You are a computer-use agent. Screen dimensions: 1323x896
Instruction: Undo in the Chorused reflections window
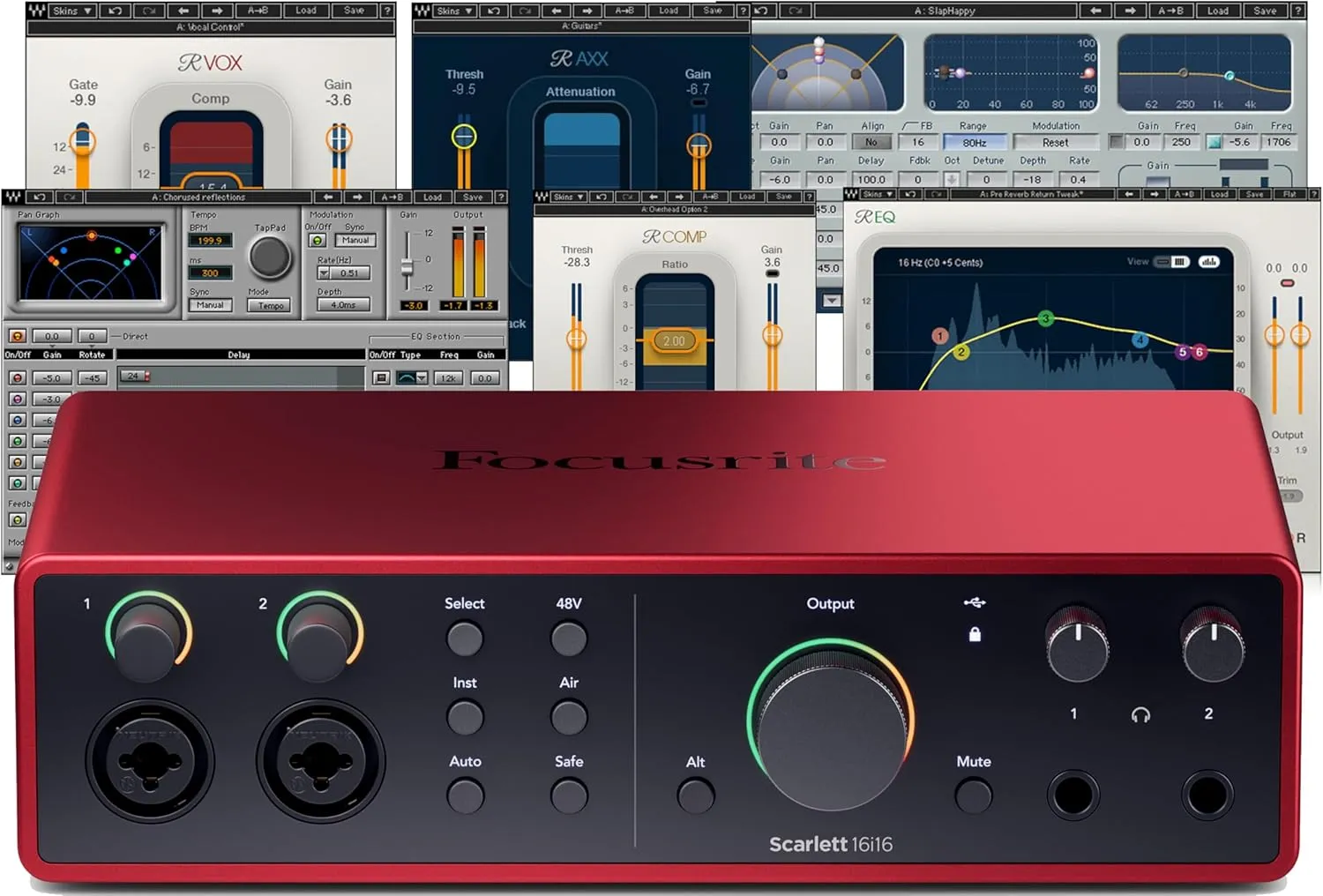pos(40,197)
